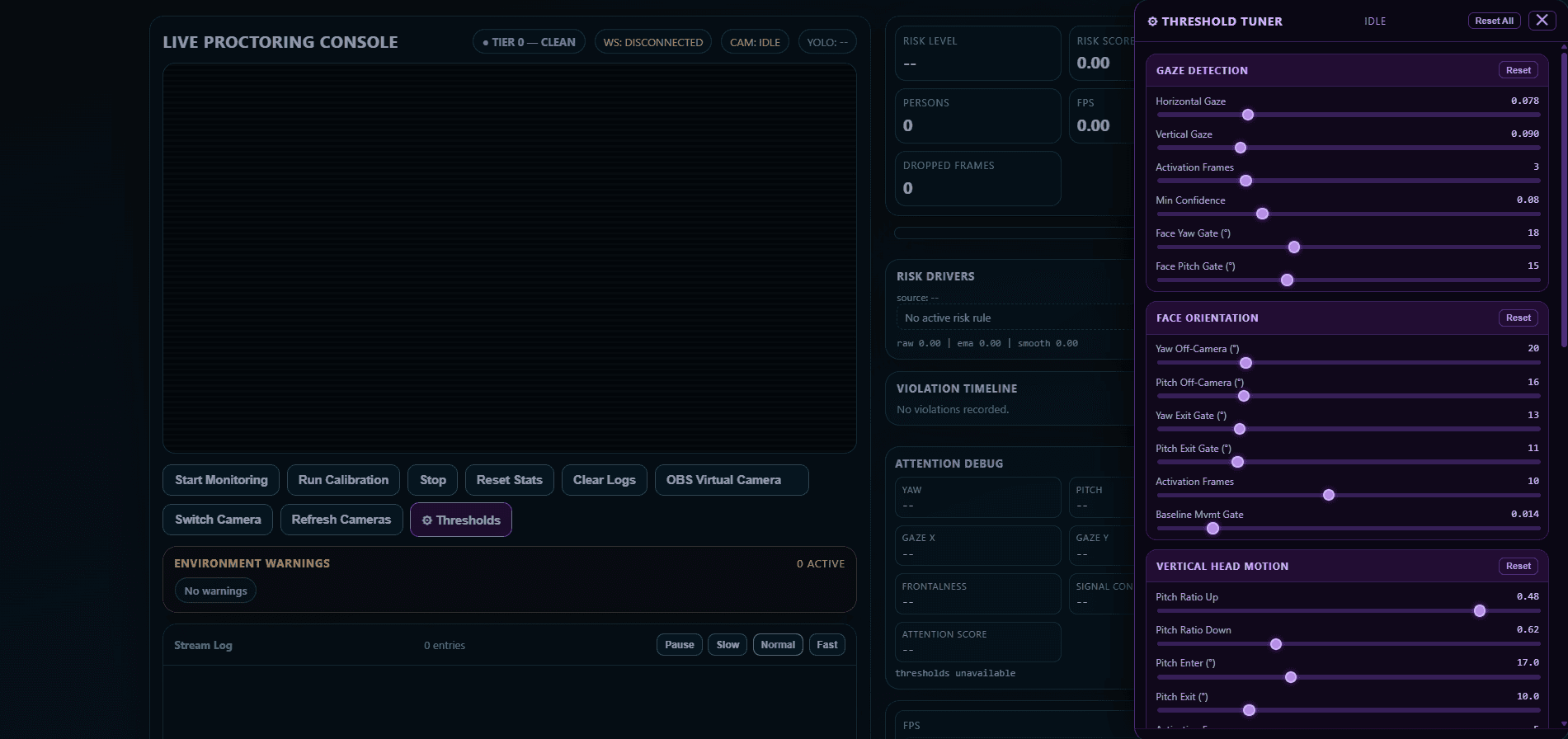Click the TIER 0 — CLEAN status pill
The width and height of the screenshot is (1568, 739).
point(529,42)
